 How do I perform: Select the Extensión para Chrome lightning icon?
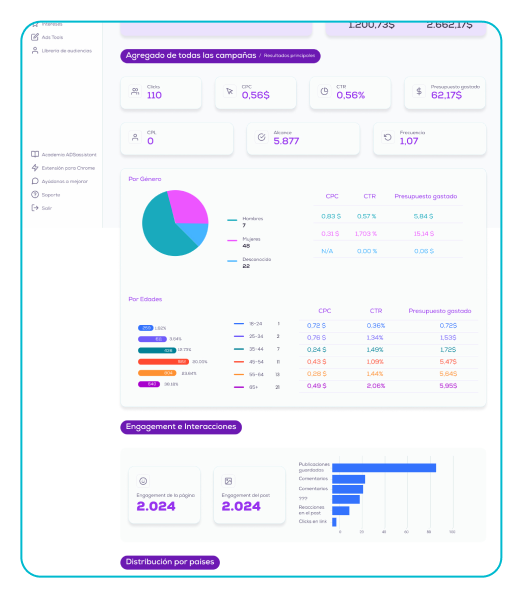tap(35, 168)
